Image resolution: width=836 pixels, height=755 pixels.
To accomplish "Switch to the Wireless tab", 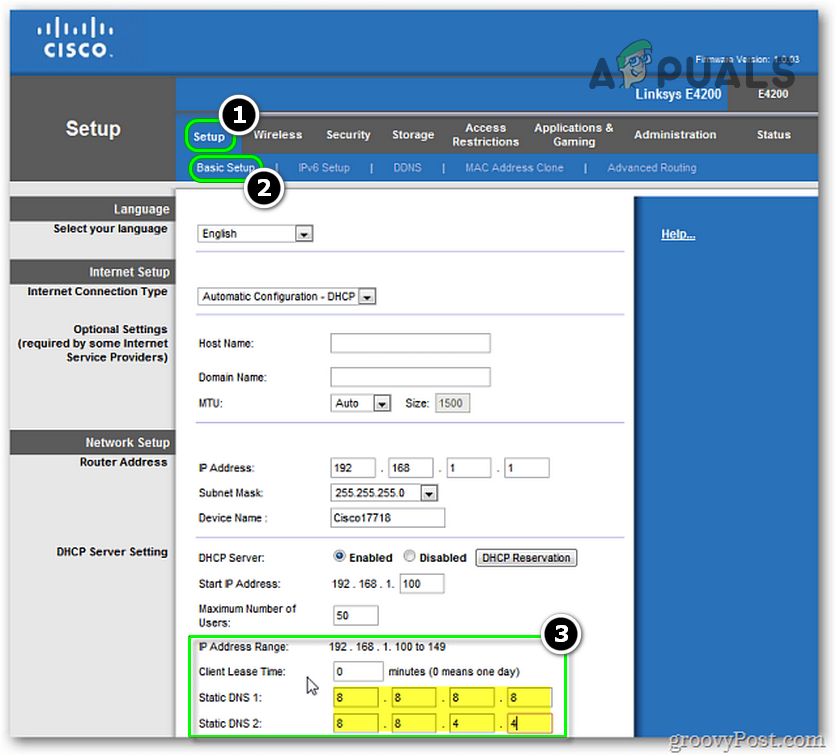I will (278, 135).
